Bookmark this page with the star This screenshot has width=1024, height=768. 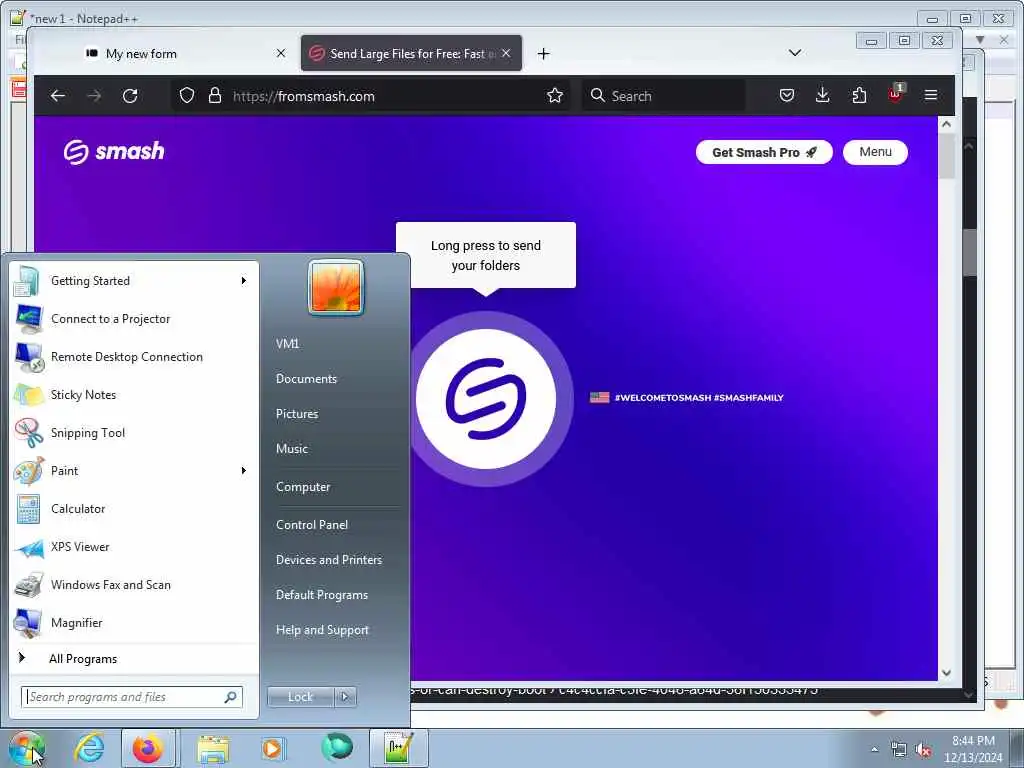[x=555, y=96]
